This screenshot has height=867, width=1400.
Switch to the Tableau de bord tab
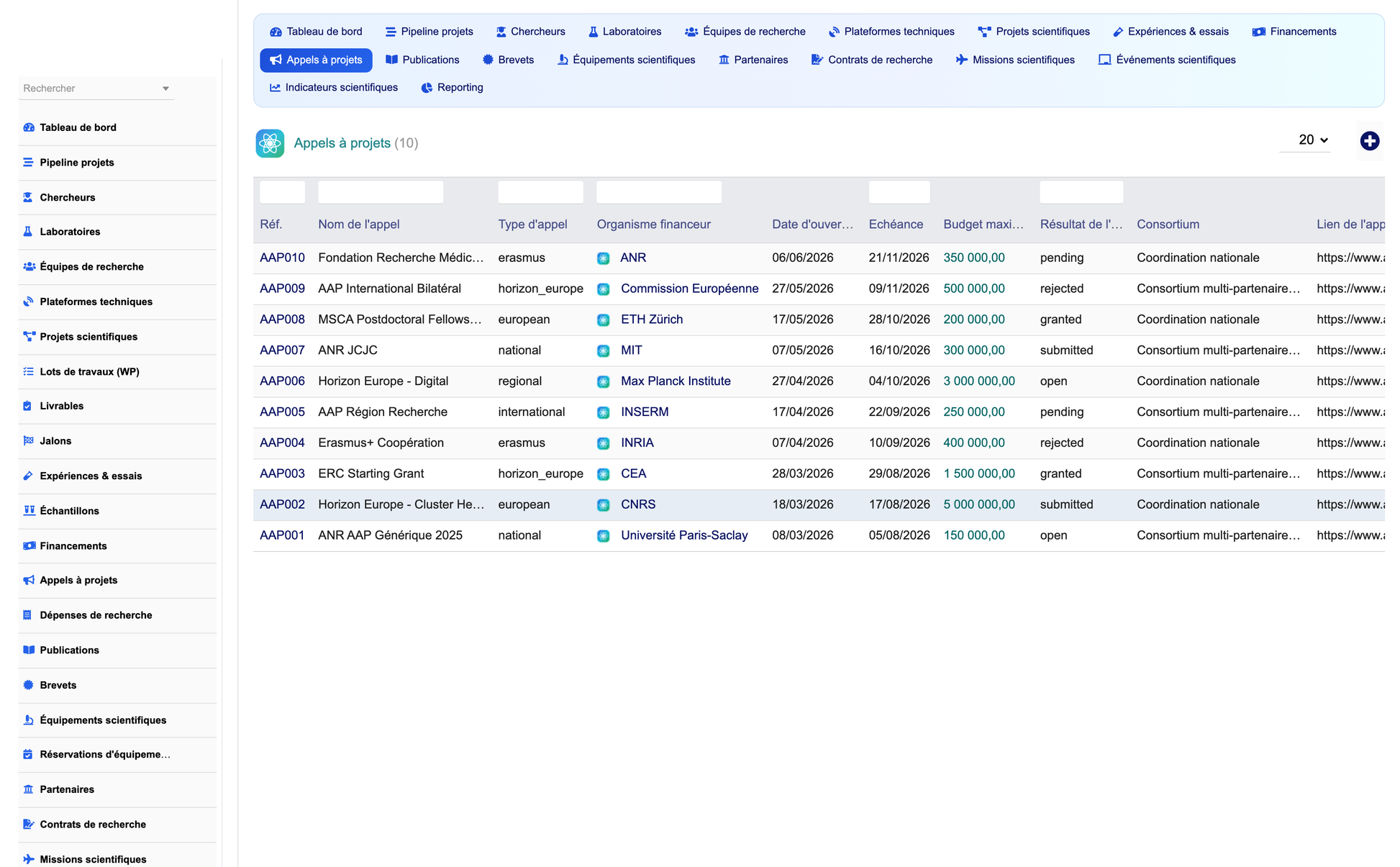point(316,32)
